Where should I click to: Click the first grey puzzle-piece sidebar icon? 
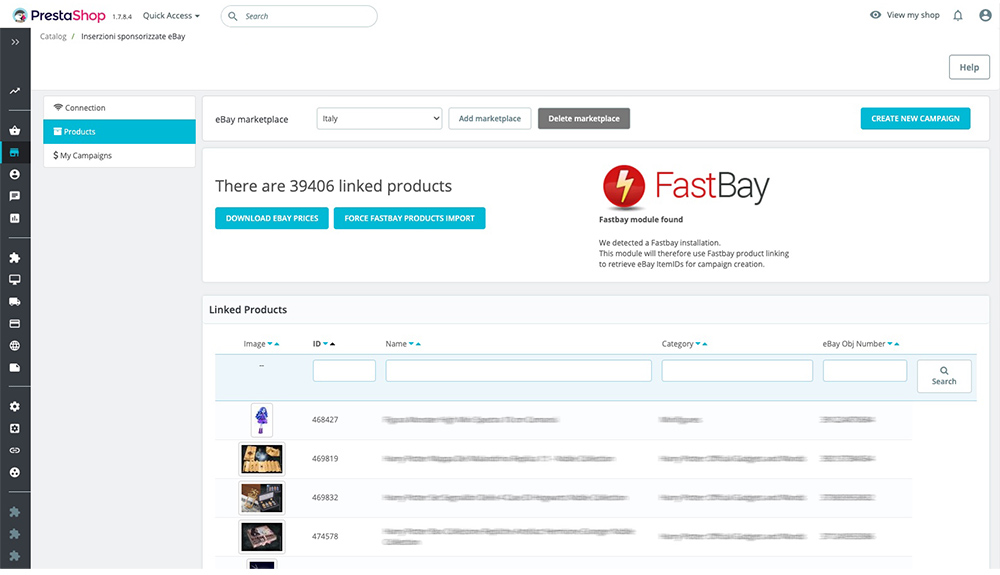coord(15,512)
